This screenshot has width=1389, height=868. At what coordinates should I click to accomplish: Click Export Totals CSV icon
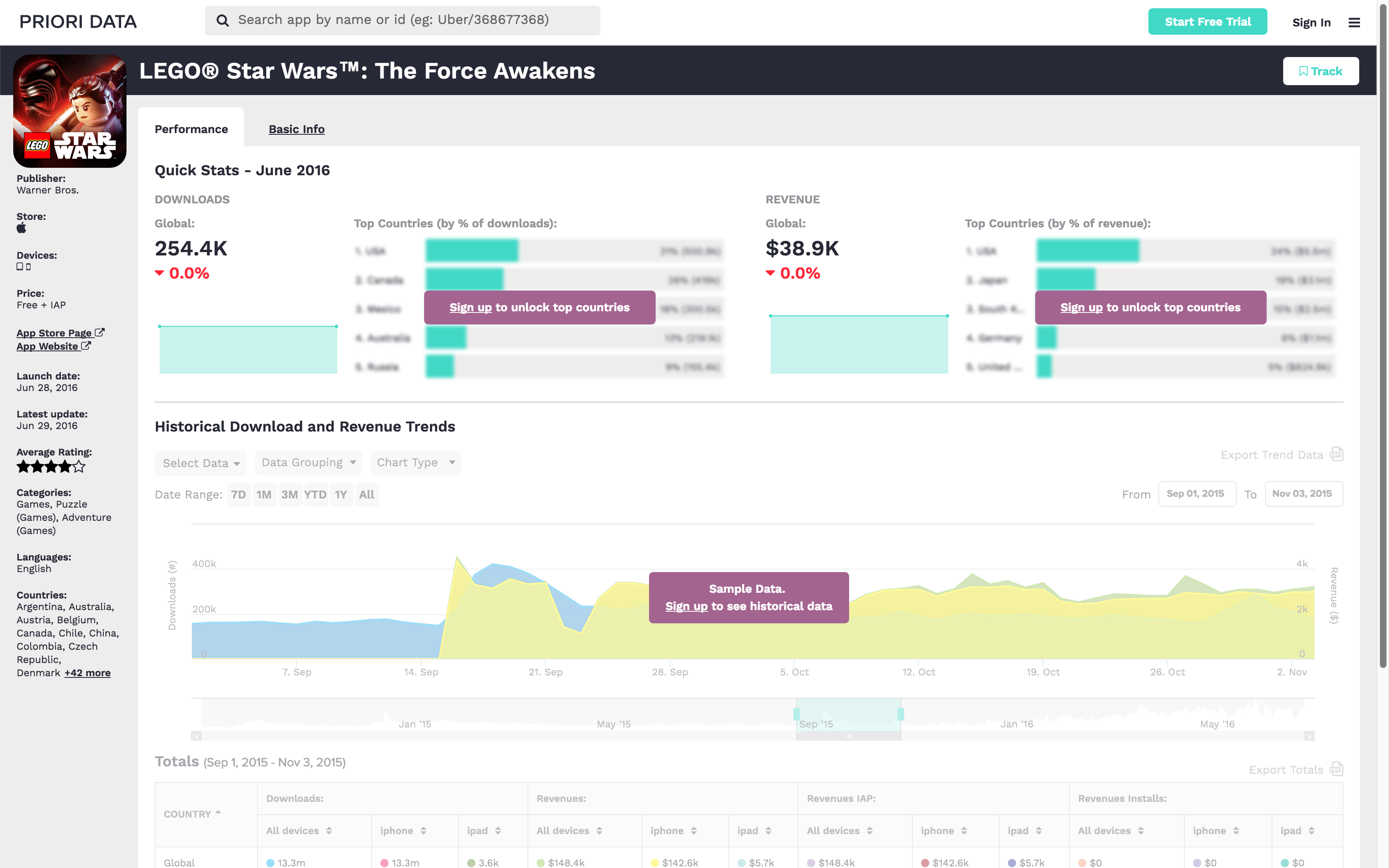pos(1336,769)
